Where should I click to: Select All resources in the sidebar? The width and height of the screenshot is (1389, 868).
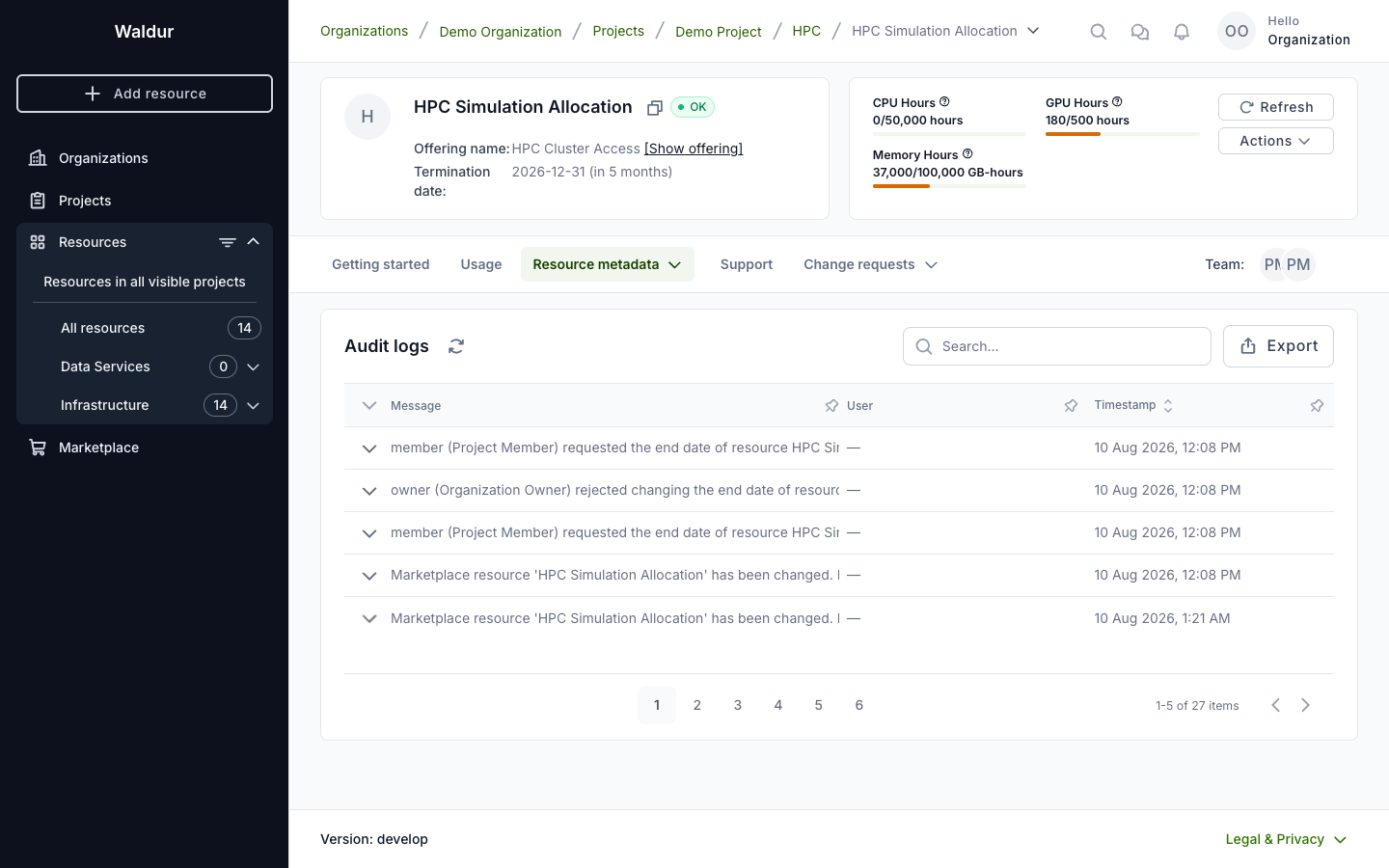tap(145, 328)
